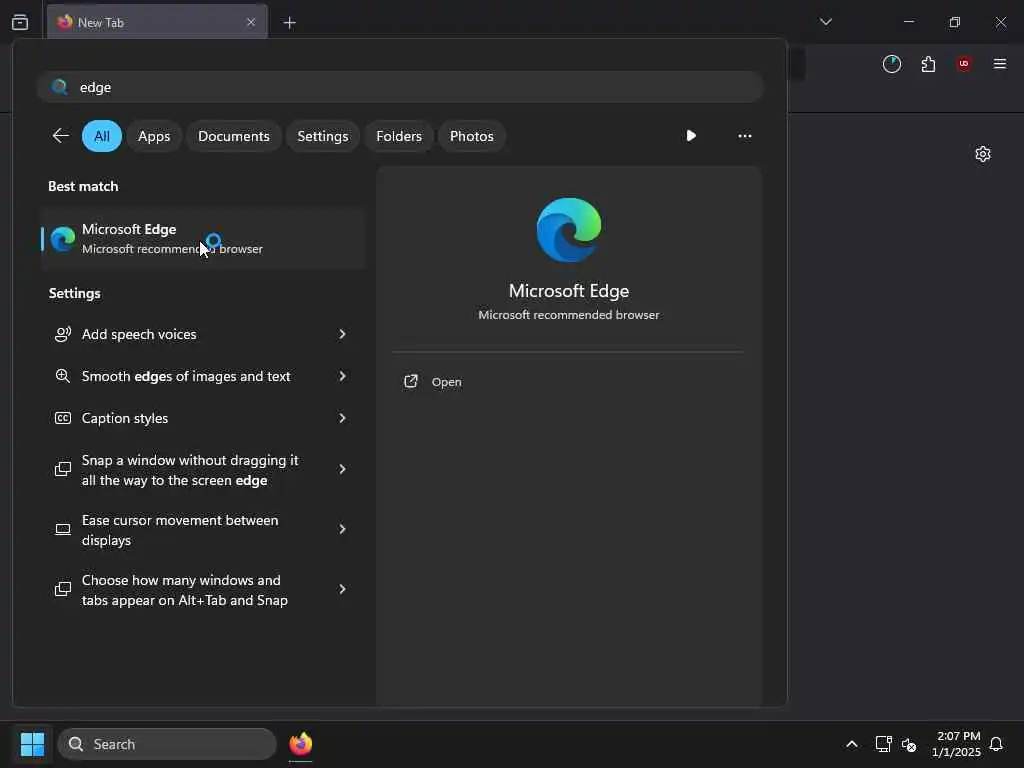
Task: Open a new Firefox tab with plus
Action: click(x=289, y=23)
